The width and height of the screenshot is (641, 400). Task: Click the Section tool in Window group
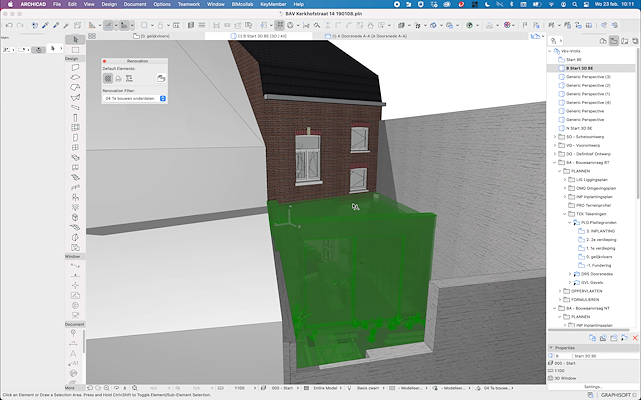[x=75, y=265]
